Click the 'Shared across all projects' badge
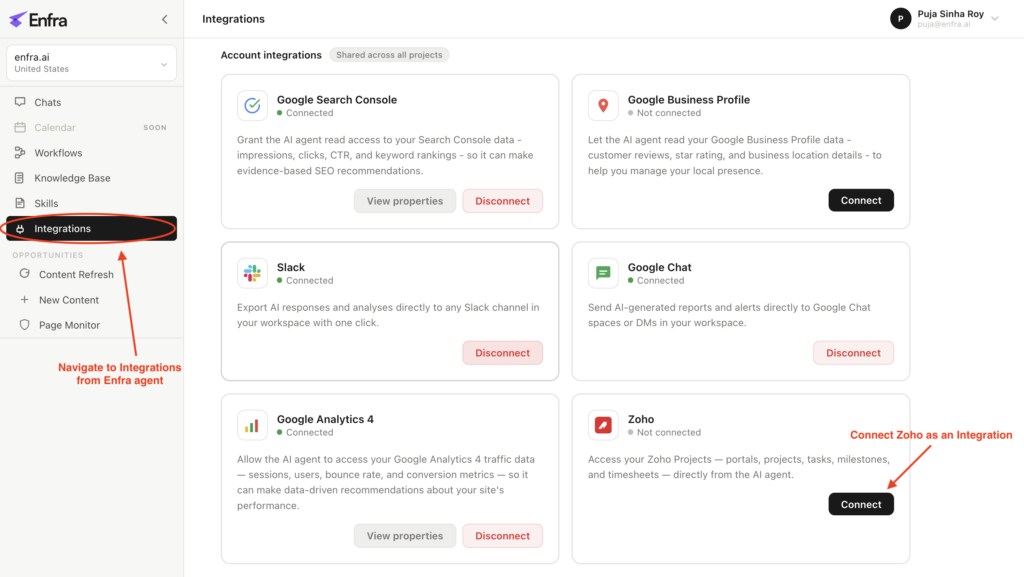The height and width of the screenshot is (577, 1024). pos(389,55)
